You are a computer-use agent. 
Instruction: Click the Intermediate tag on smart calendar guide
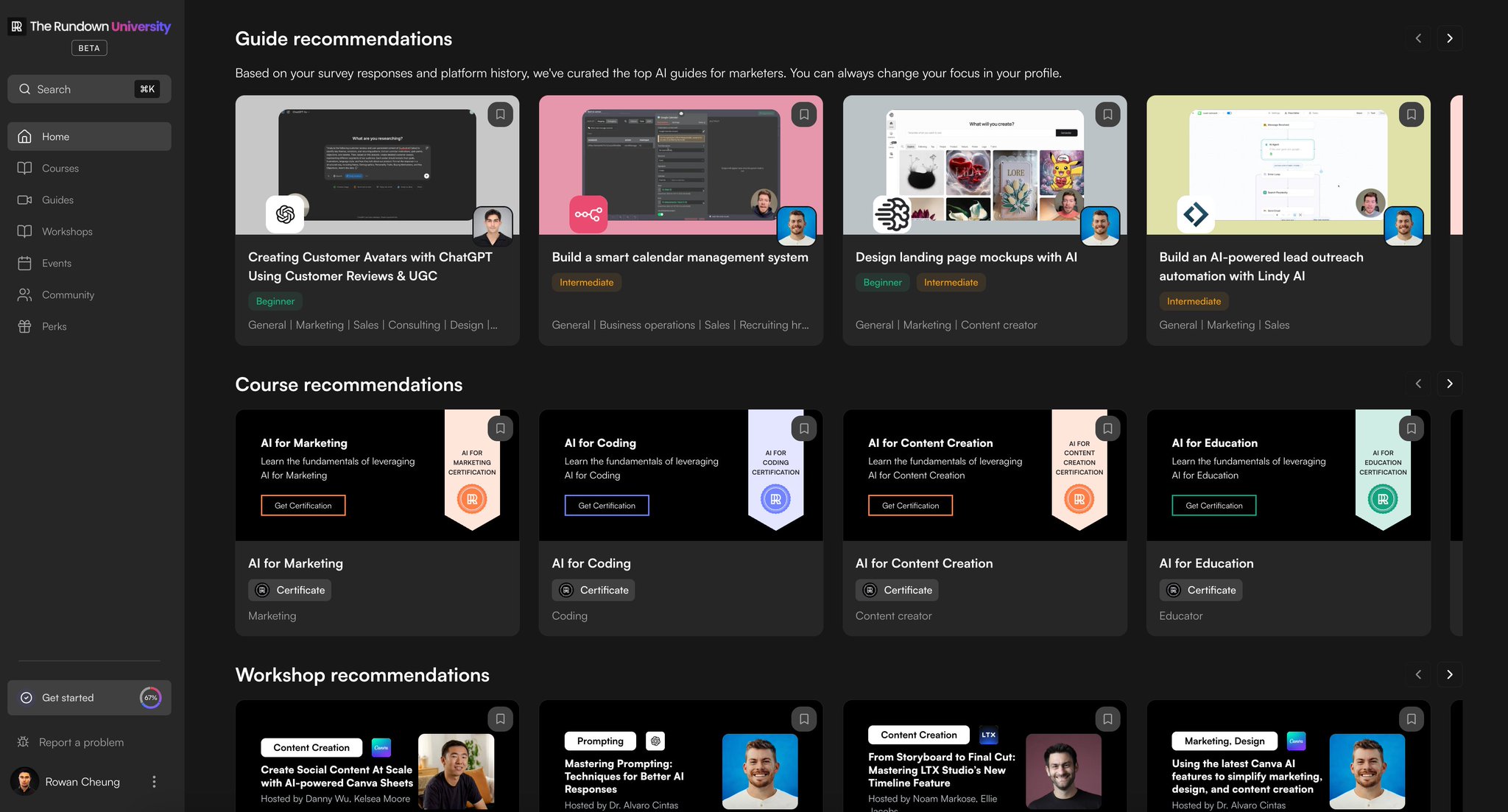[x=586, y=282]
